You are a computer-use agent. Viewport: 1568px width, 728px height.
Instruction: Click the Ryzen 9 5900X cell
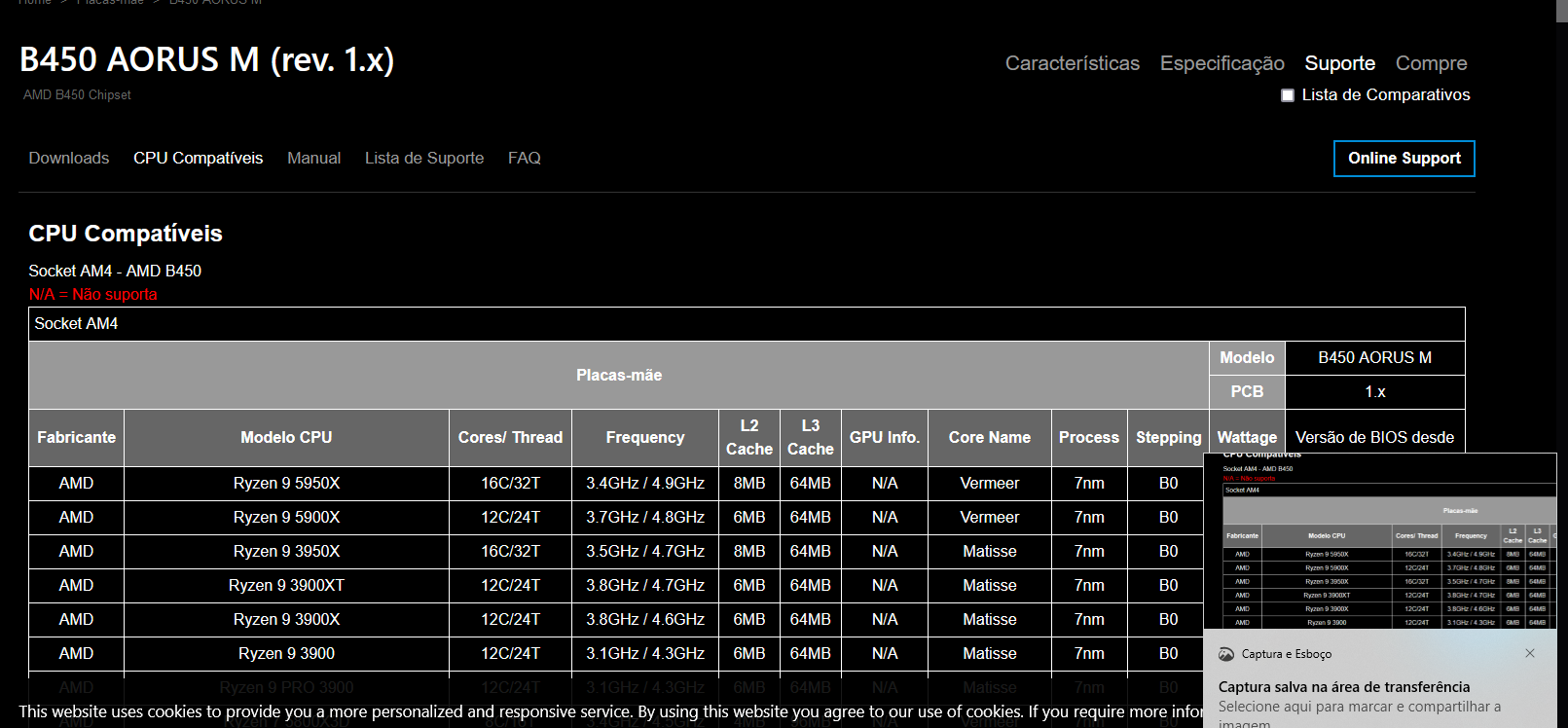[x=286, y=518]
